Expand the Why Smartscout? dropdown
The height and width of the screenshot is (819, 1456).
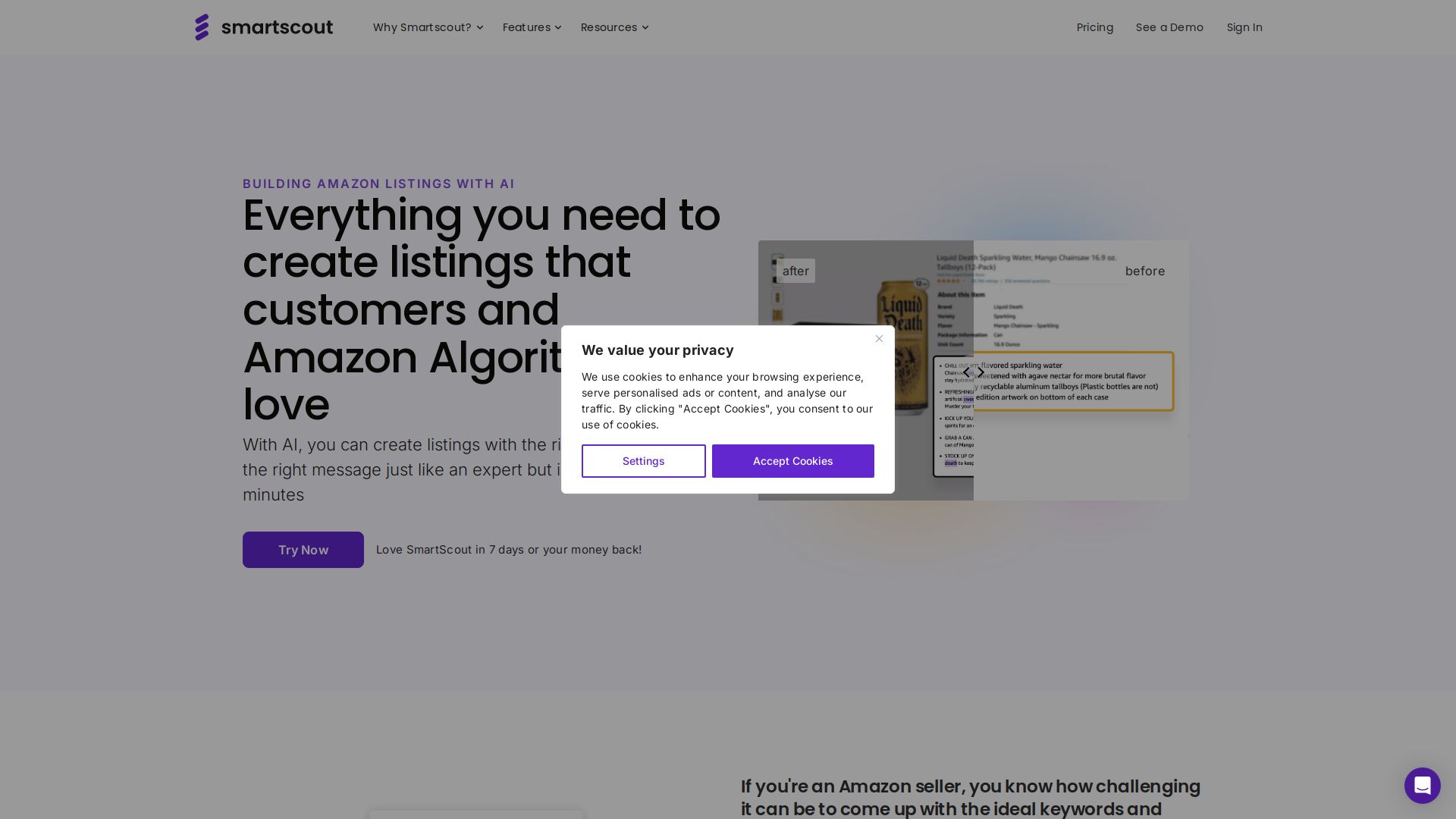coord(428,27)
